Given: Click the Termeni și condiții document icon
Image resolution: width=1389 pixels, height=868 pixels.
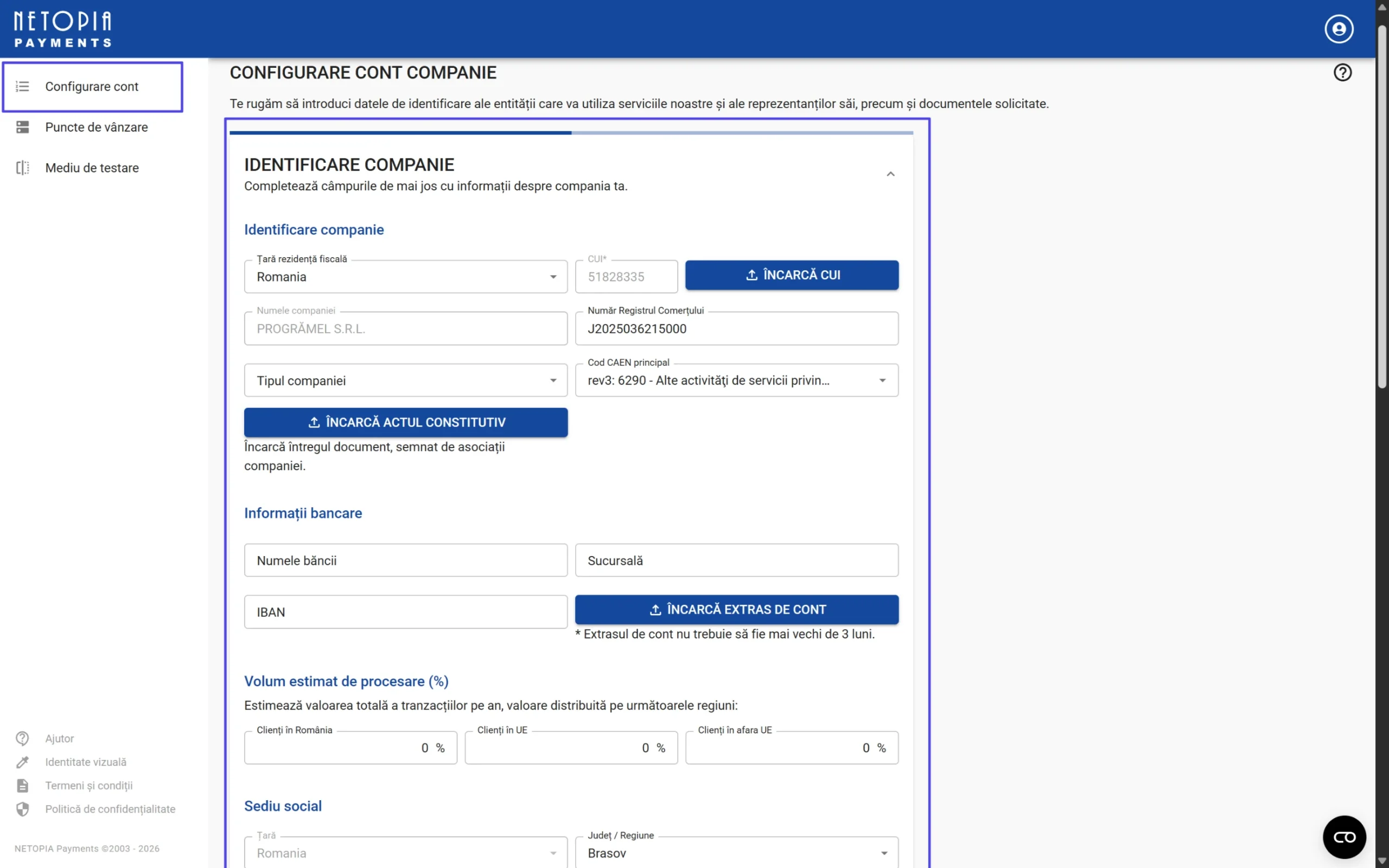Looking at the screenshot, I should click(x=22, y=786).
